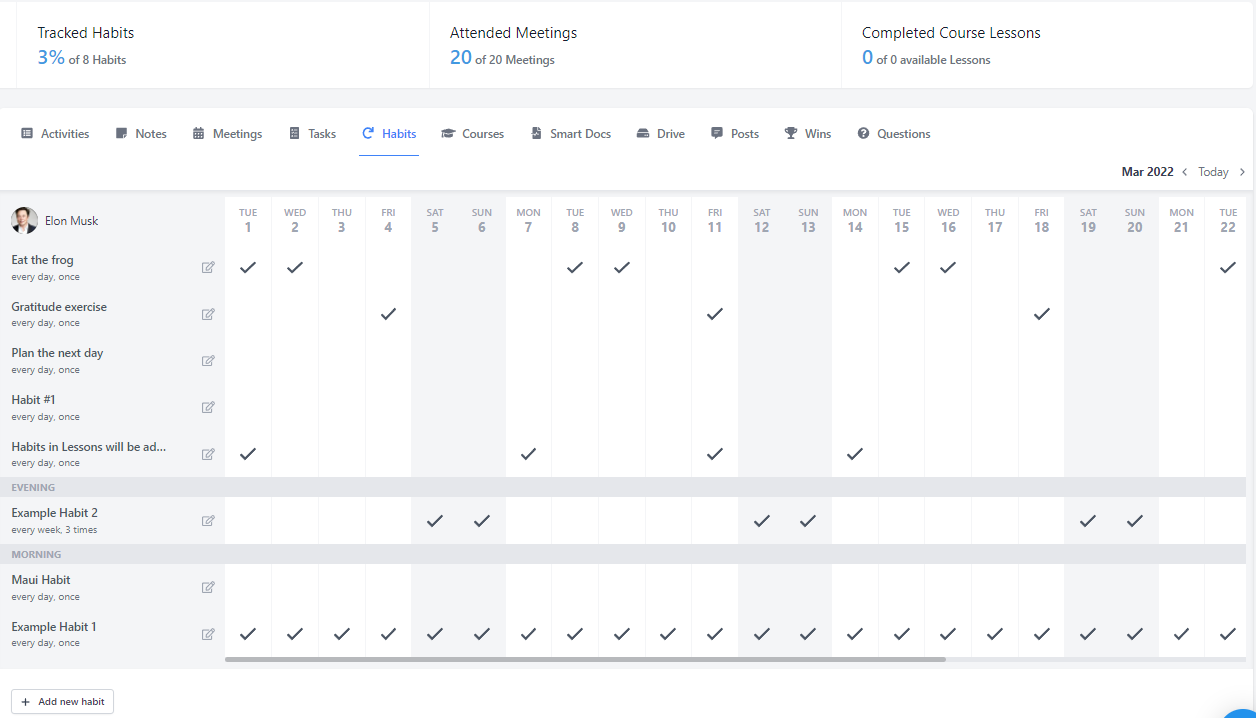The height and width of the screenshot is (718, 1256).
Task: Open the edit icon for Eat the frog
Action: coord(208,267)
